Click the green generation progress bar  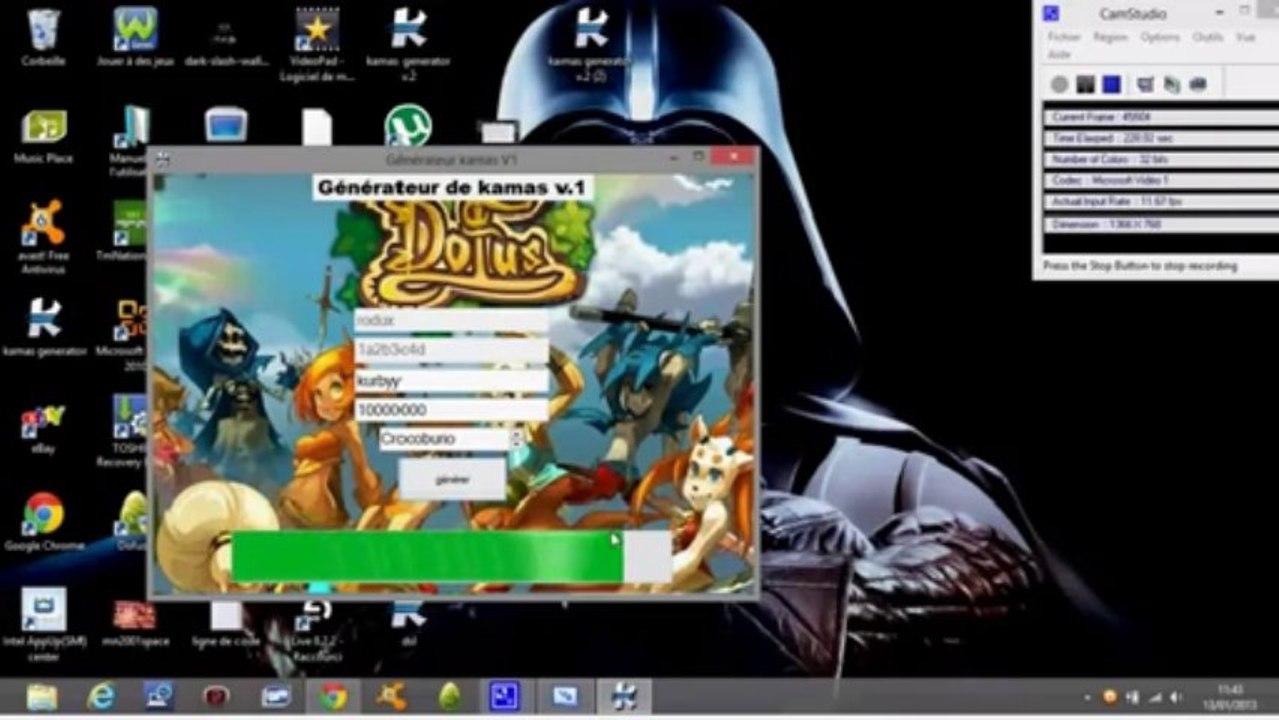(x=450, y=556)
